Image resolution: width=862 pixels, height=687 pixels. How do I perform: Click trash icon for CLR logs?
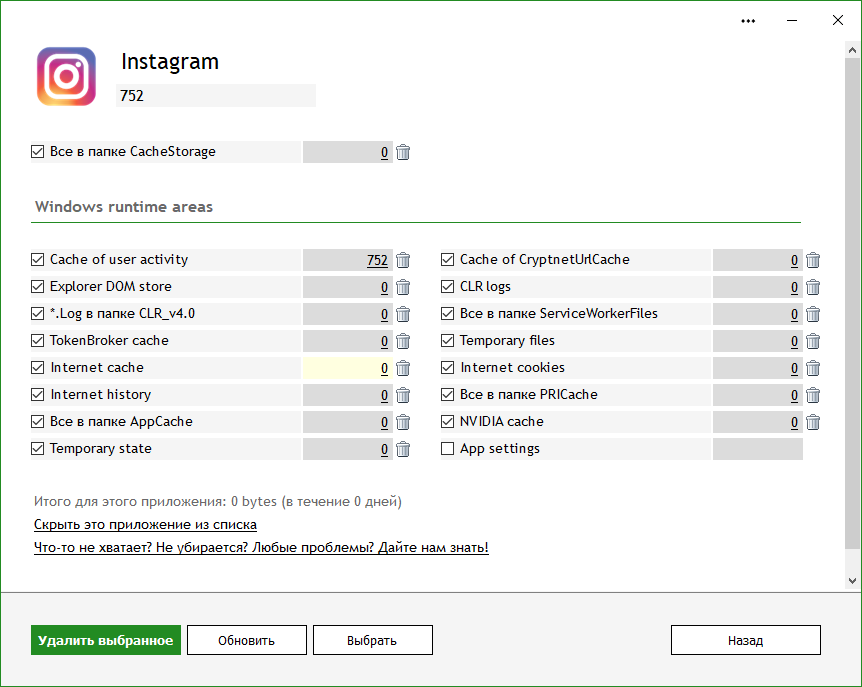pyautogui.click(x=813, y=287)
